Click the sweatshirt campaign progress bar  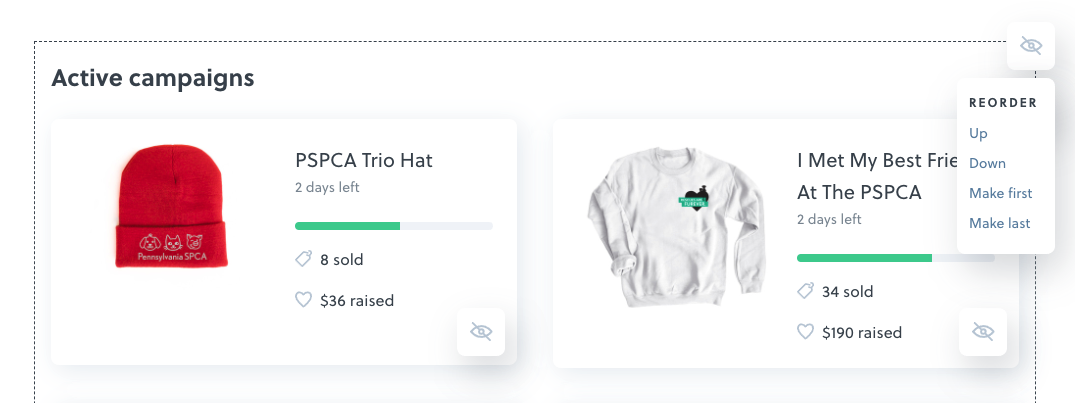895,258
